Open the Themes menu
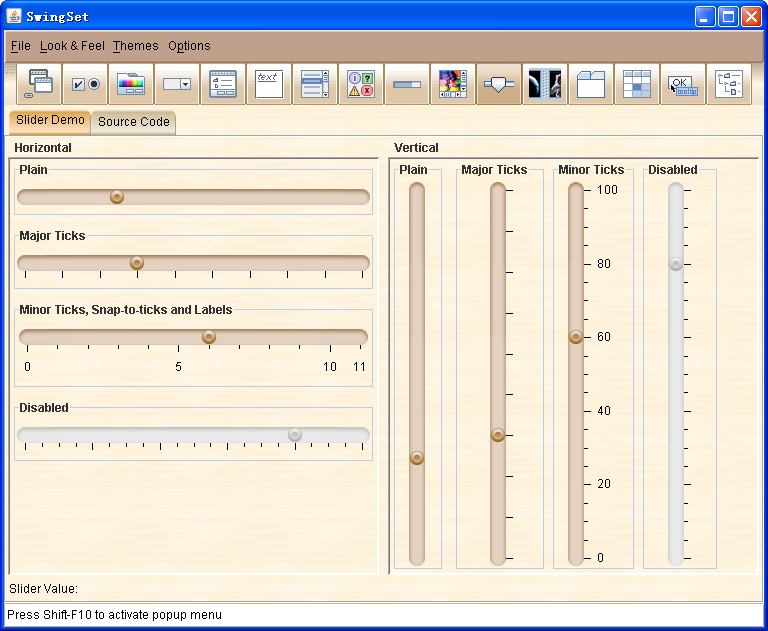This screenshot has height=631, width=768. click(136, 46)
